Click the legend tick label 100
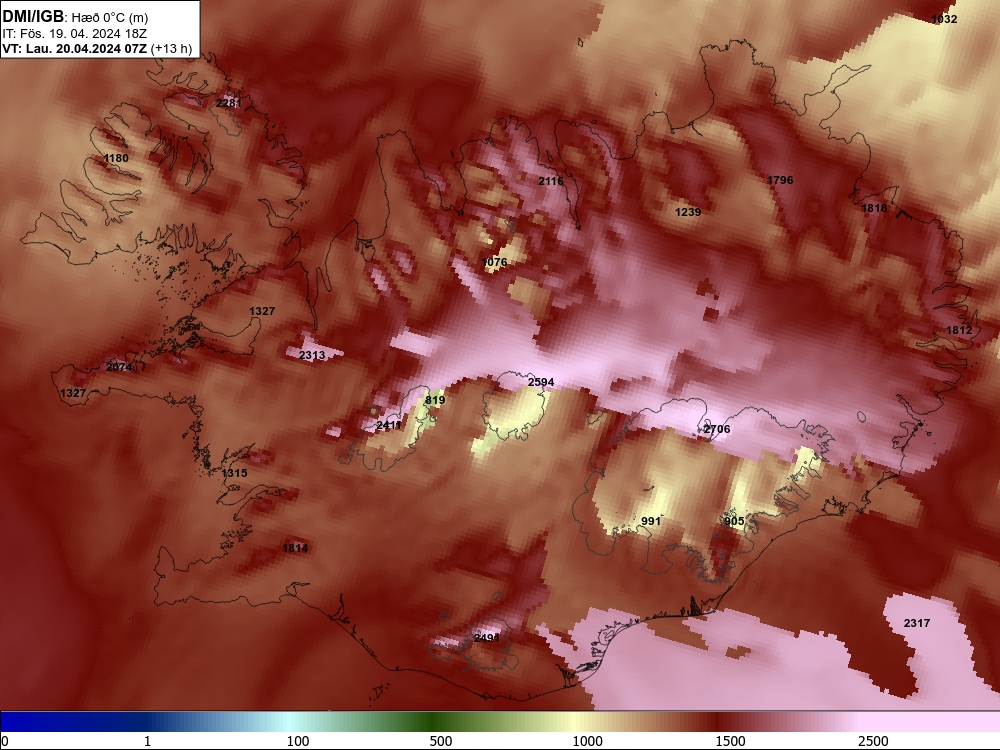This screenshot has width=1000, height=750. point(298,741)
